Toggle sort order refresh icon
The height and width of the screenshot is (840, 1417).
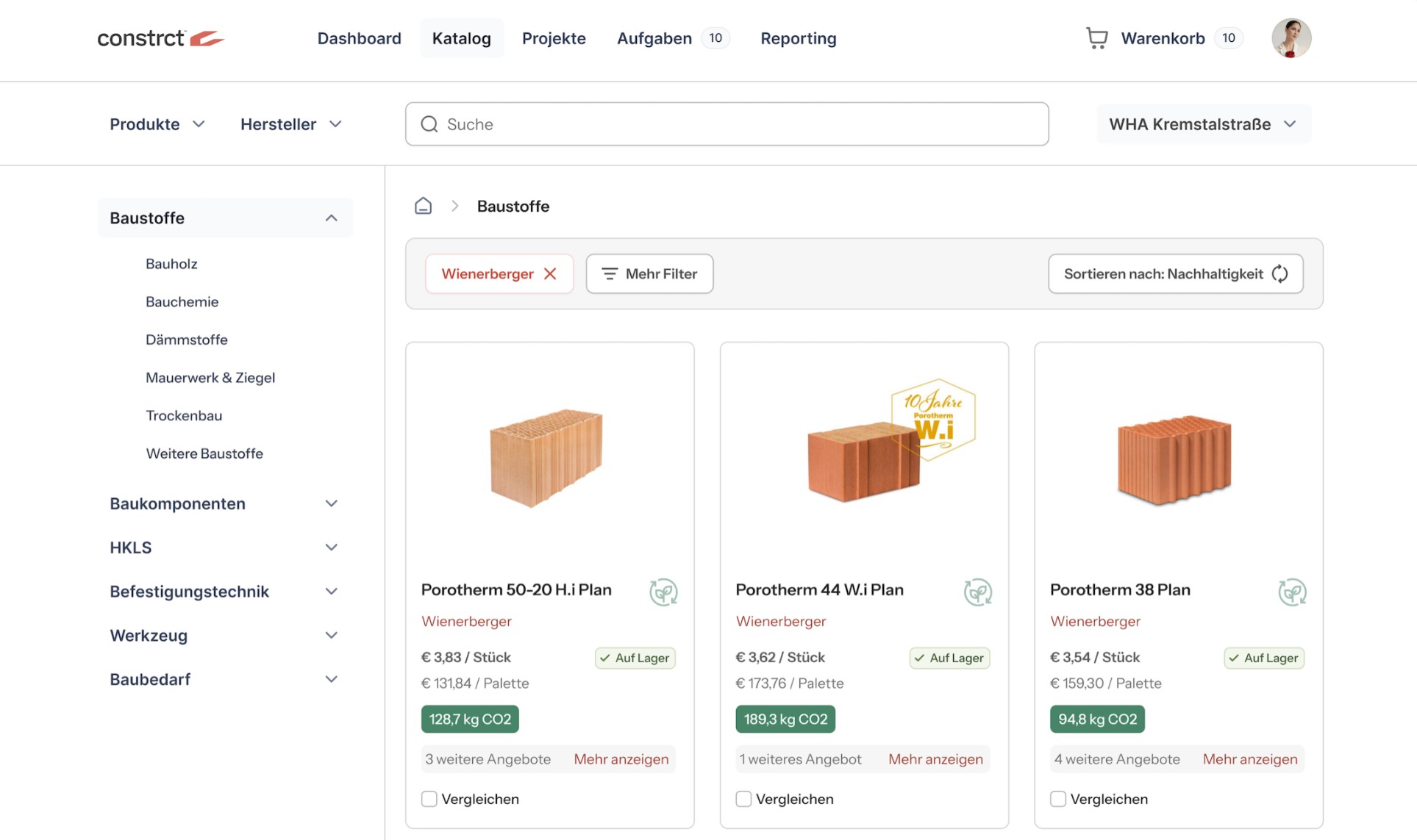(1280, 273)
